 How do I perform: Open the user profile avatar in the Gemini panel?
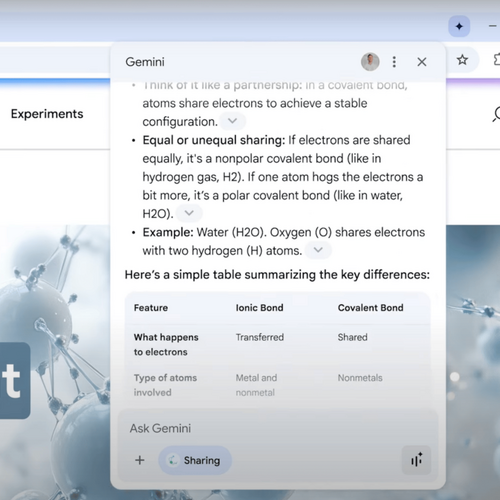pyautogui.click(x=370, y=62)
